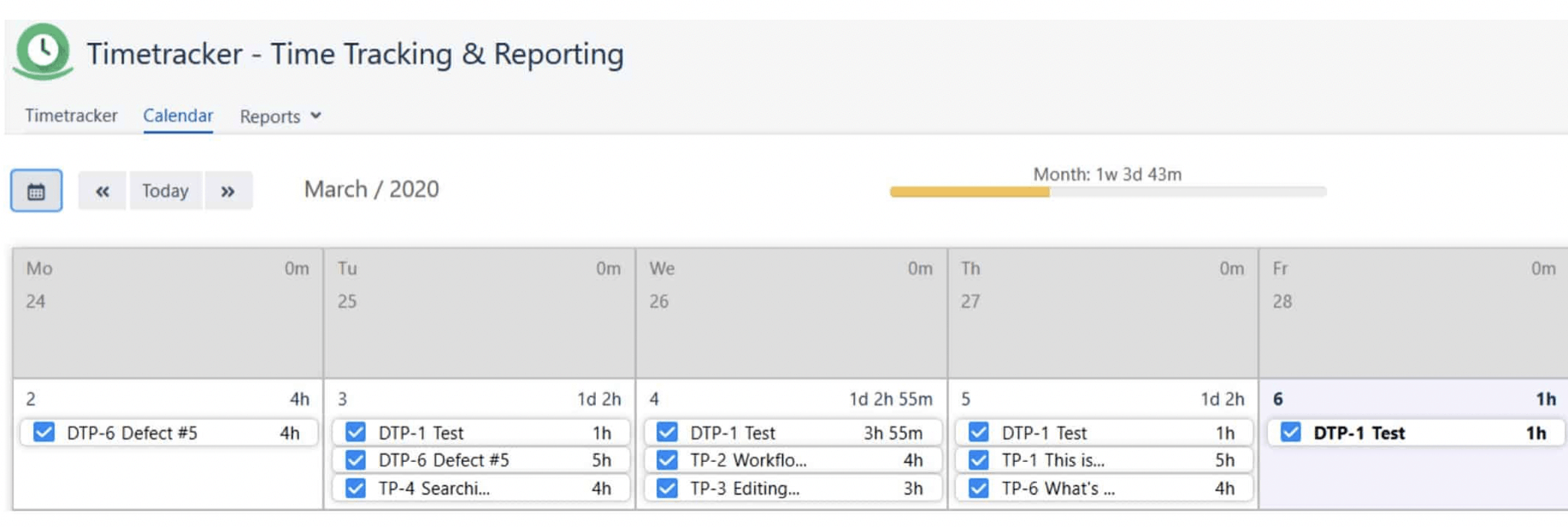Toggle checkbox for TP-3 Editing... entry

[x=667, y=489]
